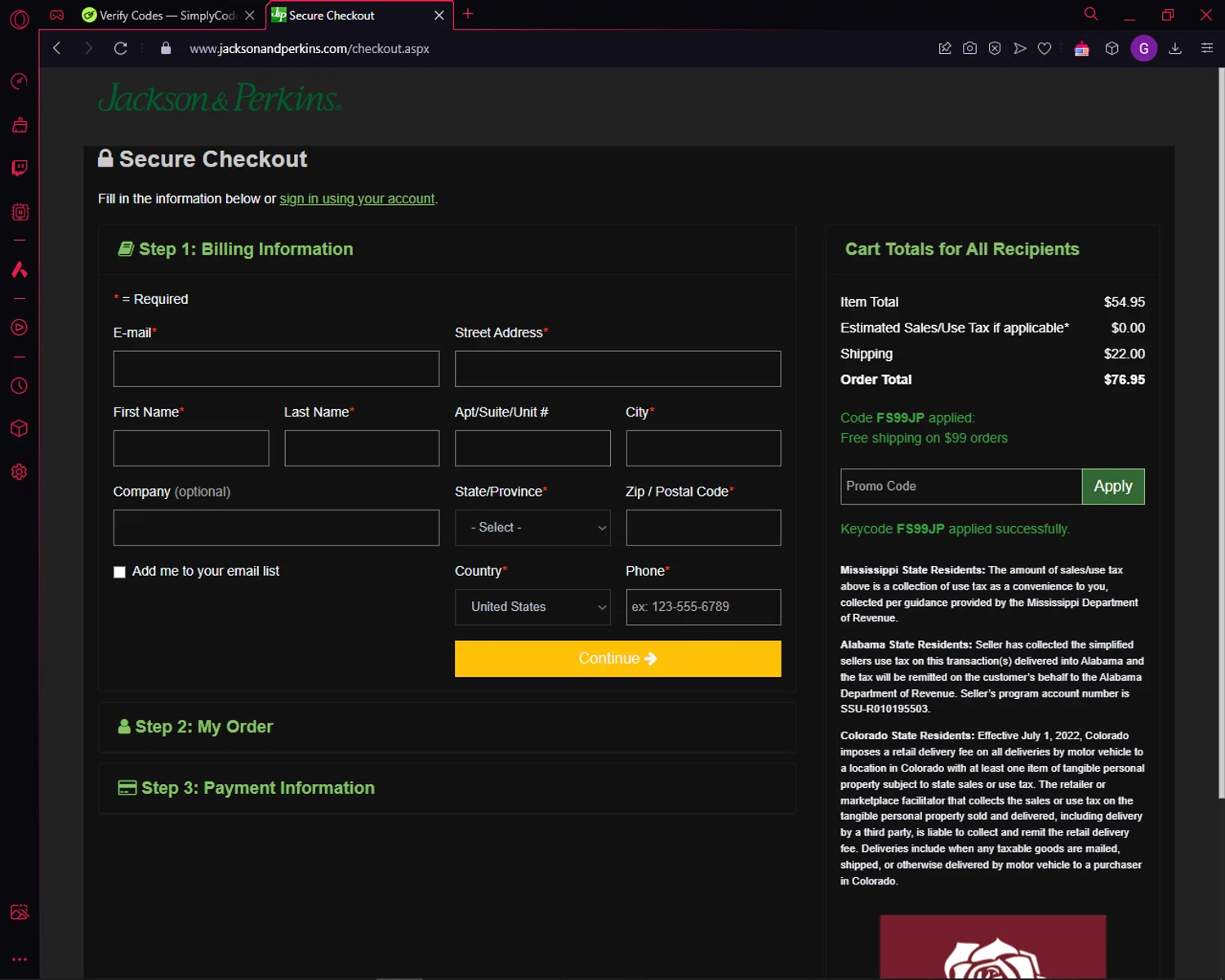Click the Estimated Sales/Use Tax value $0.00

pyautogui.click(x=1128, y=328)
